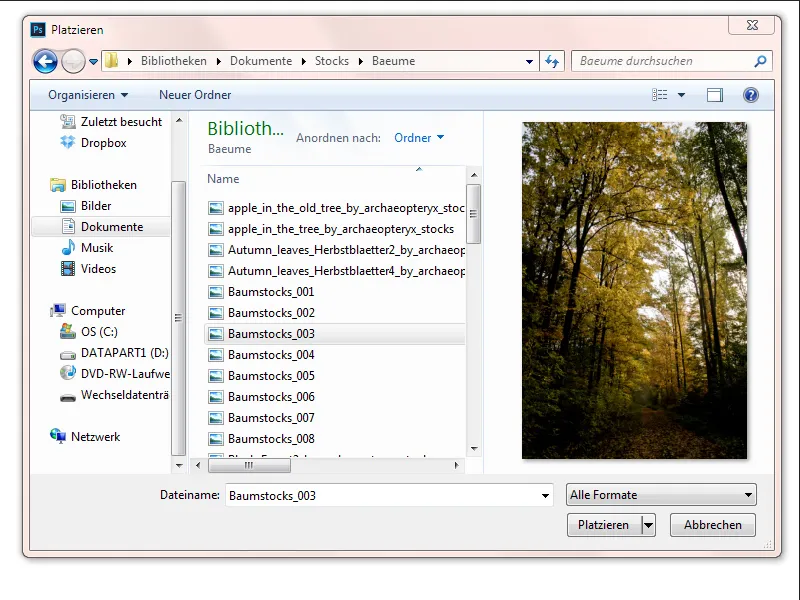Open the Ordner arrange-by dropdown
This screenshot has height=600, width=800.
pos(419,138)
